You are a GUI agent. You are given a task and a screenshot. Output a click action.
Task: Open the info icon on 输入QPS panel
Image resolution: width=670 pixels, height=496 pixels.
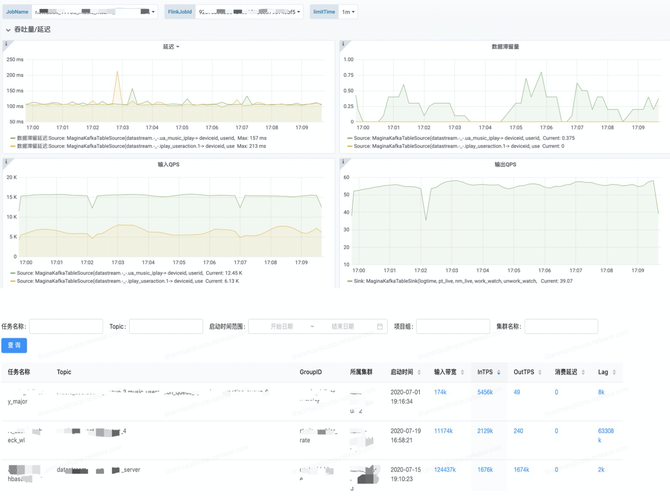click(x=6, y=162)
